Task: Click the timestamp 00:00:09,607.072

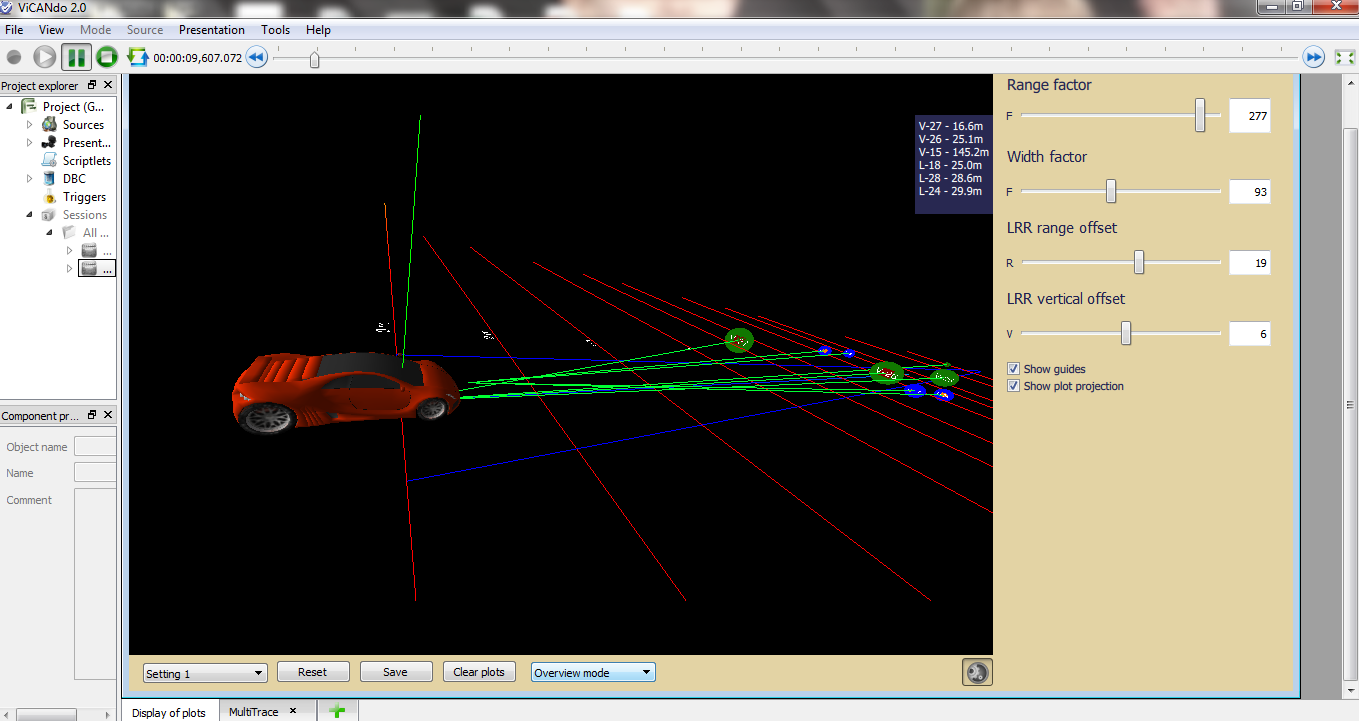Action: (x=197, y=58)
